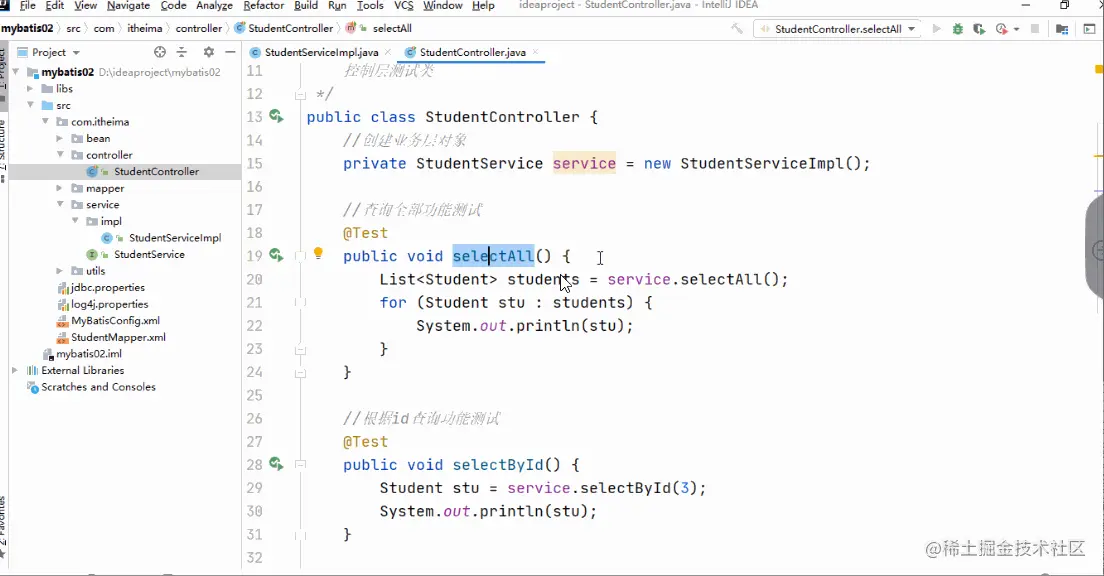Viewport: 1104px width, 576px height.
Task: Open the terminal icon at top right
Action: 1087,30
